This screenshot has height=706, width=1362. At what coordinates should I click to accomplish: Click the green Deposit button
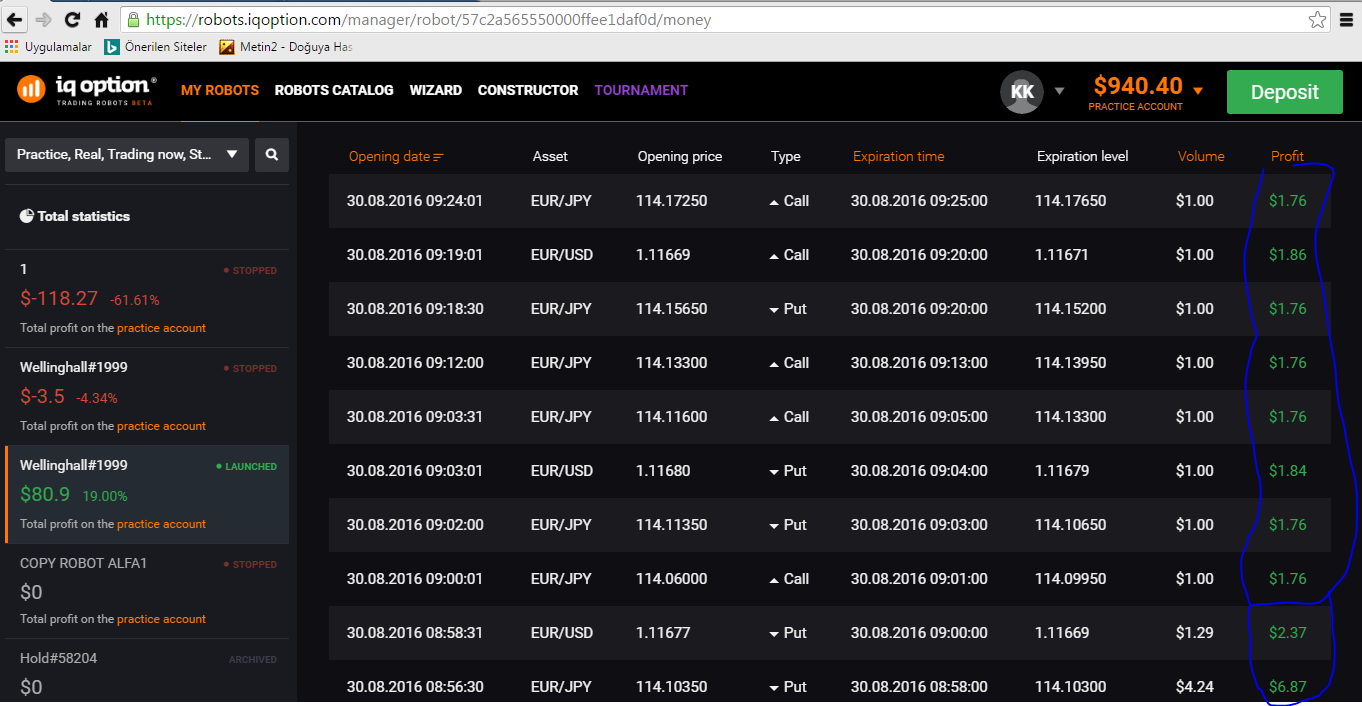(x=1285, y=92)
